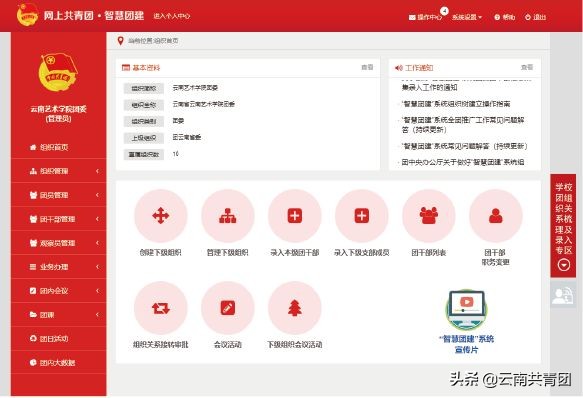The height and width of the screenshot is (398, 583).
Task: Open notice '智慧团建'系统常见问题解答（持续更新）
Action: (x=464, y=146)
